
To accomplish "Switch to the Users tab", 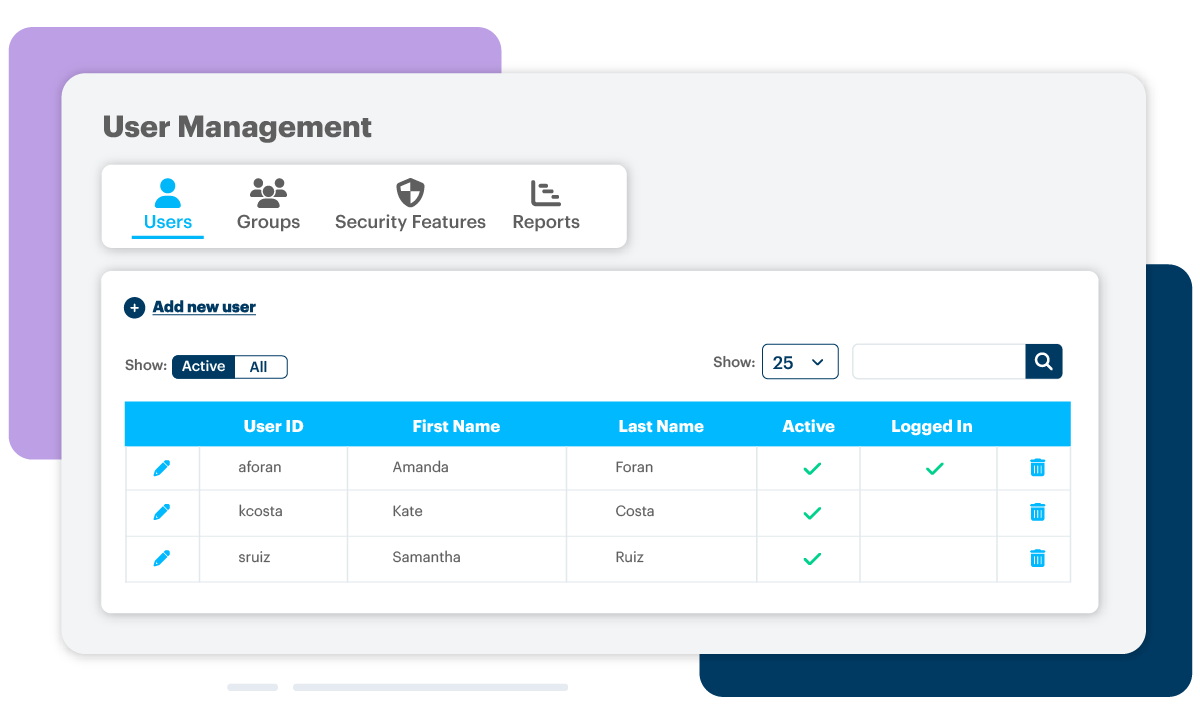I will (x=168, y=207).
